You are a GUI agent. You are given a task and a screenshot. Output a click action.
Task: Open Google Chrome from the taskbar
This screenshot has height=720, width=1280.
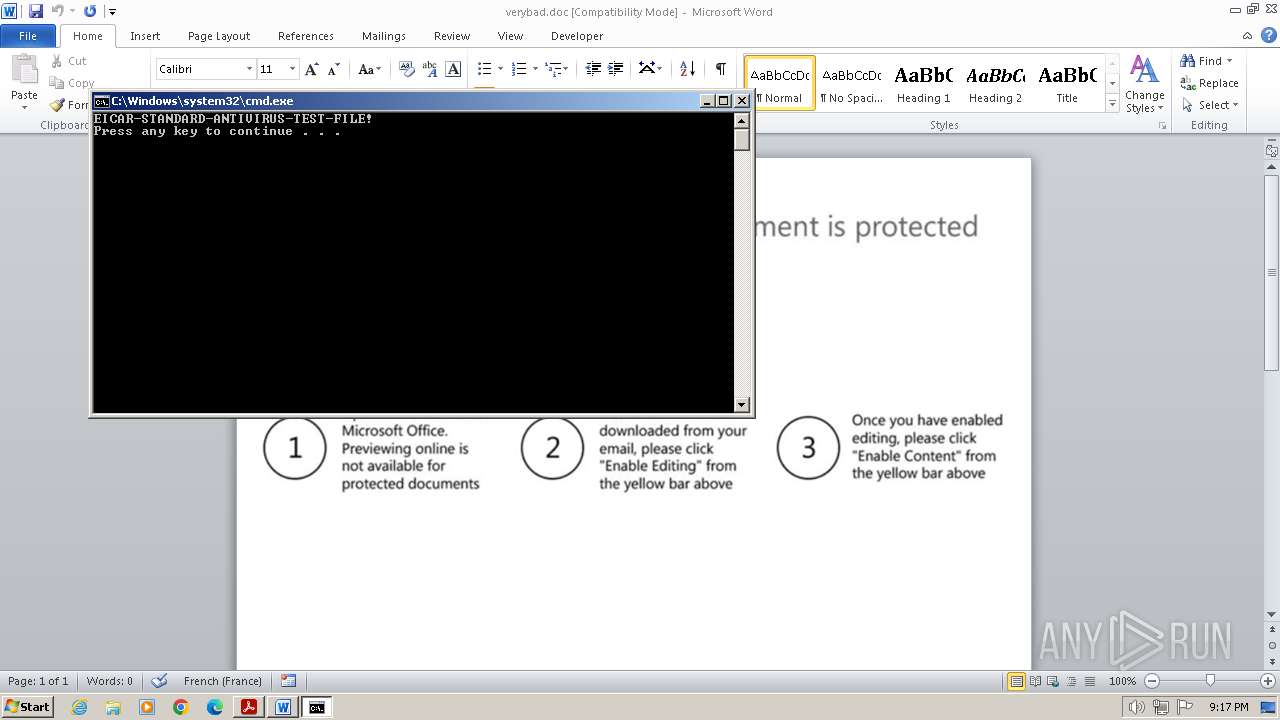point(181,707)
